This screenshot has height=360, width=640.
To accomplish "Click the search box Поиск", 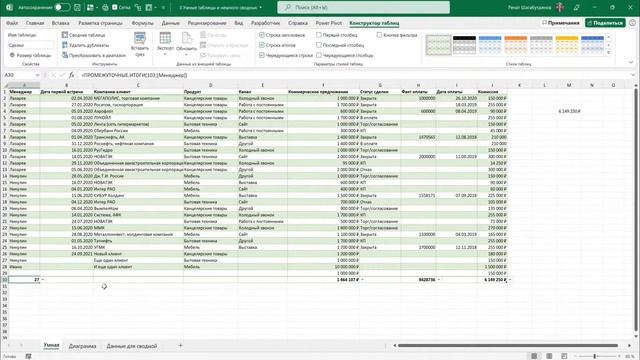I will pyautogui.click(x=363, y=7).
